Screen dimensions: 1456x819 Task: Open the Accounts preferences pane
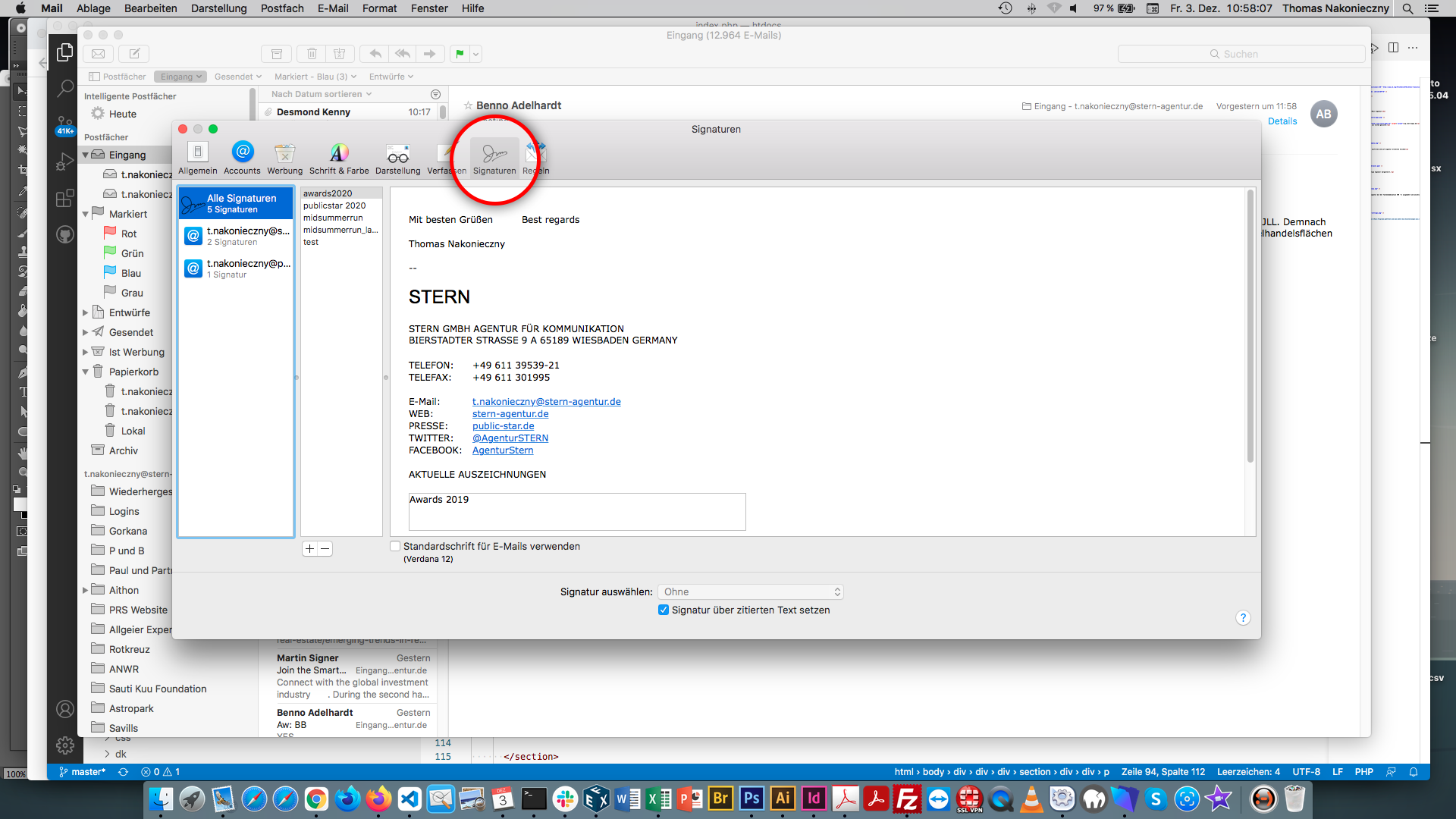pyautogui.click(x=242, y=158)
